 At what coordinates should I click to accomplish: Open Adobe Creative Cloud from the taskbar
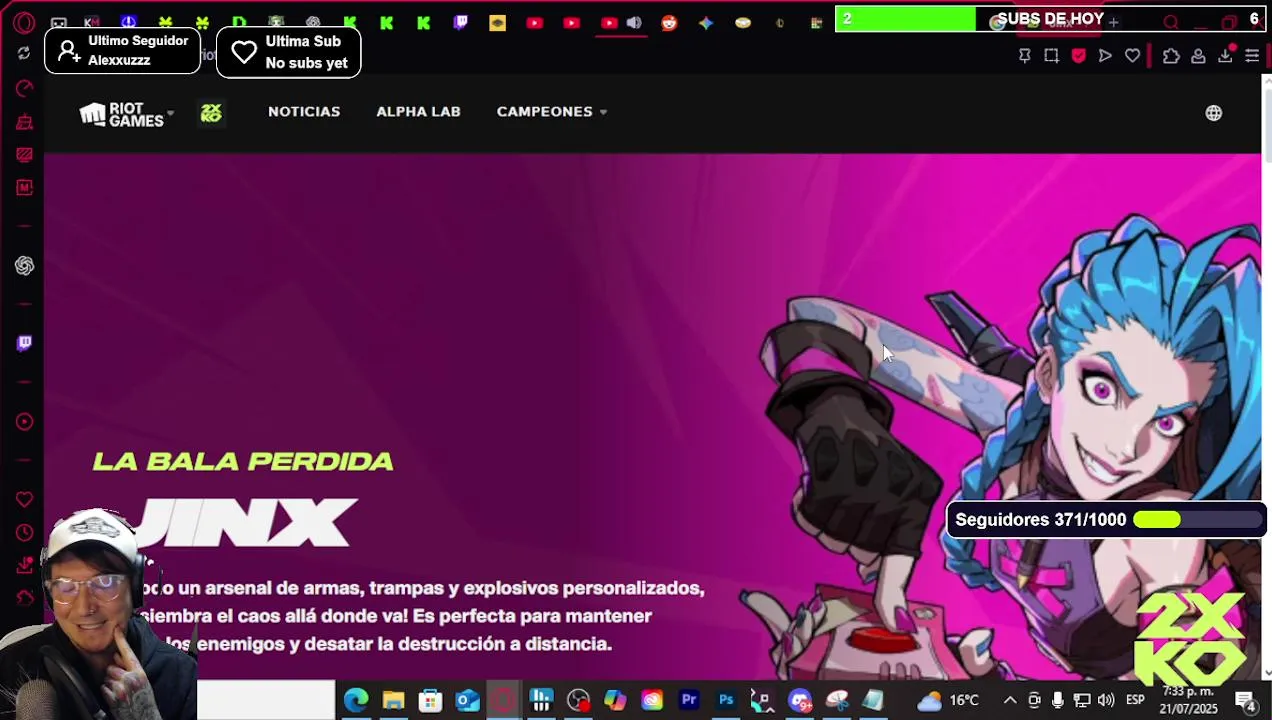(x=652, y=700)
